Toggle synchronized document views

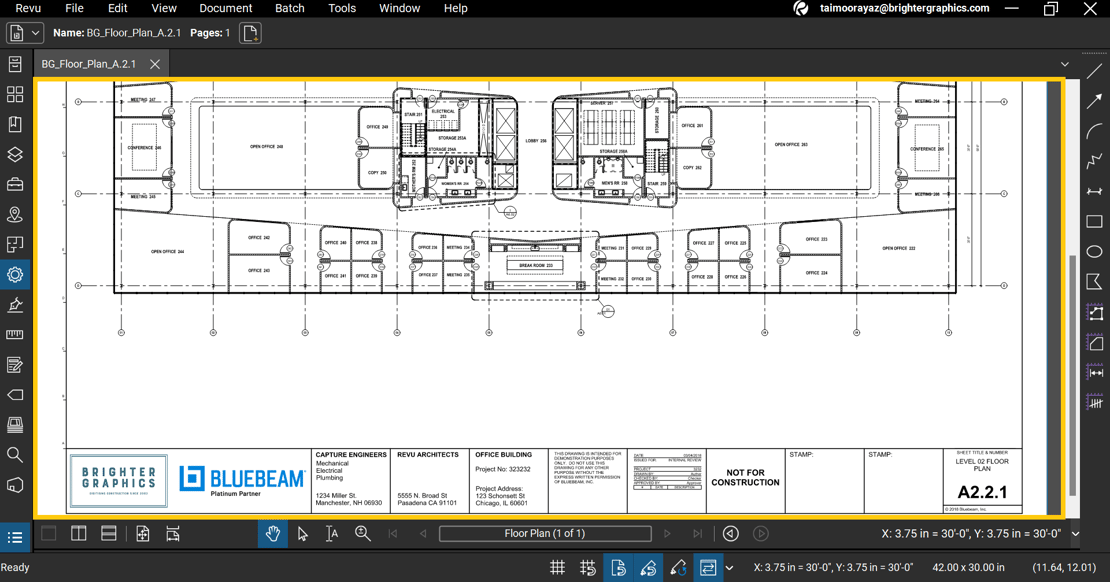(708, 567)
